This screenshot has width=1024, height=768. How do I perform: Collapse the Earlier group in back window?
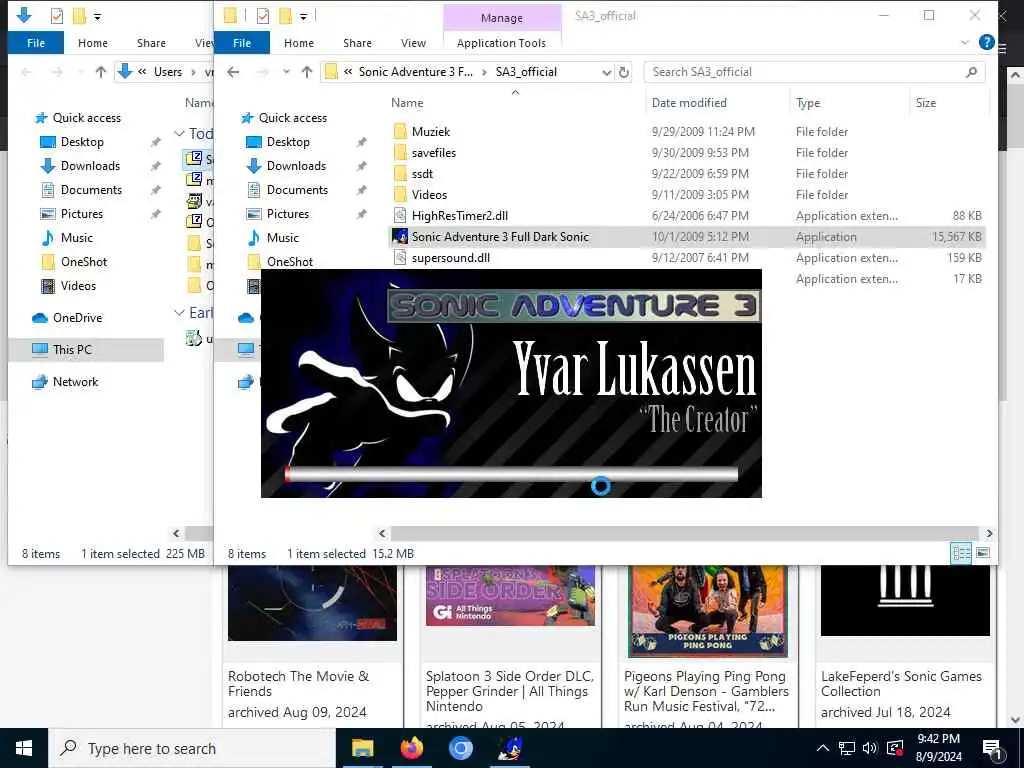point(179,313)
